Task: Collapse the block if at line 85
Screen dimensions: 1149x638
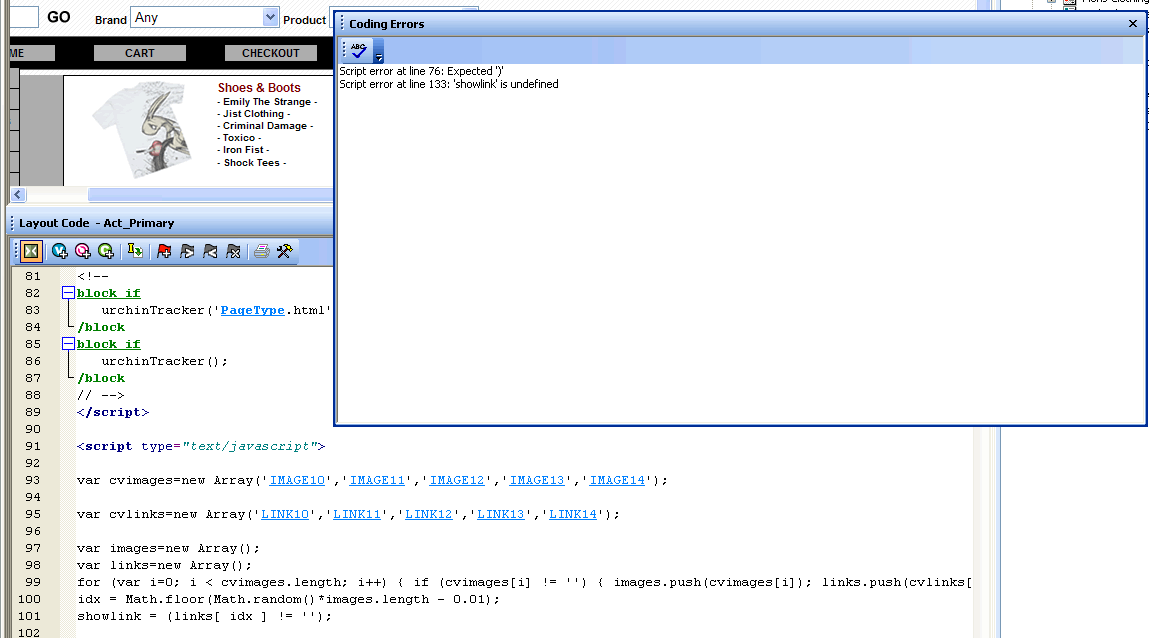Action: click(x=68, y=344)
